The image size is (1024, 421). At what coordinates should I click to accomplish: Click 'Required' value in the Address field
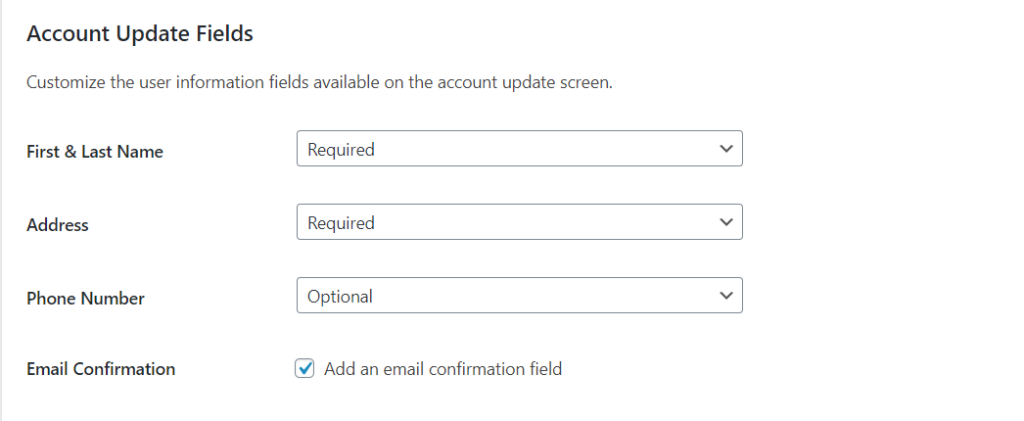tap(341, 223)
